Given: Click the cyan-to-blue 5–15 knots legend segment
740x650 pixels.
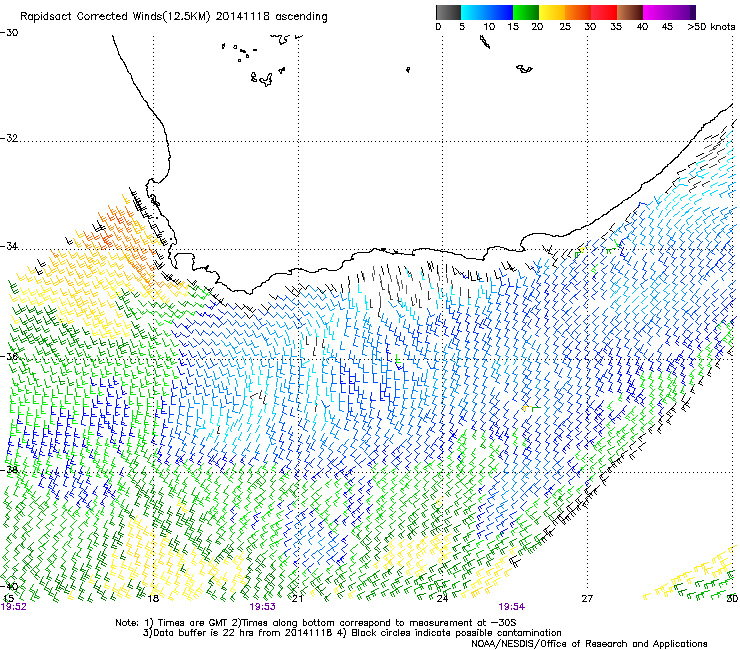Looking at the screenshot, I should [487, 12].
